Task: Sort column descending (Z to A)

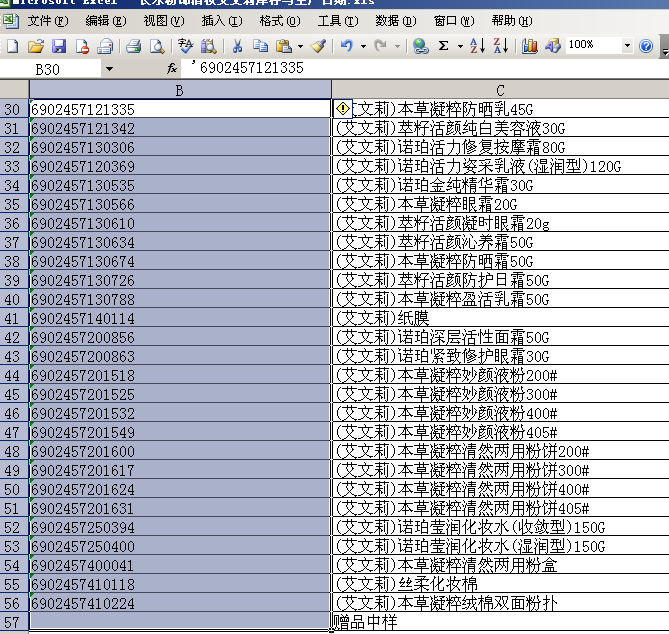Action: click(500, 46)
